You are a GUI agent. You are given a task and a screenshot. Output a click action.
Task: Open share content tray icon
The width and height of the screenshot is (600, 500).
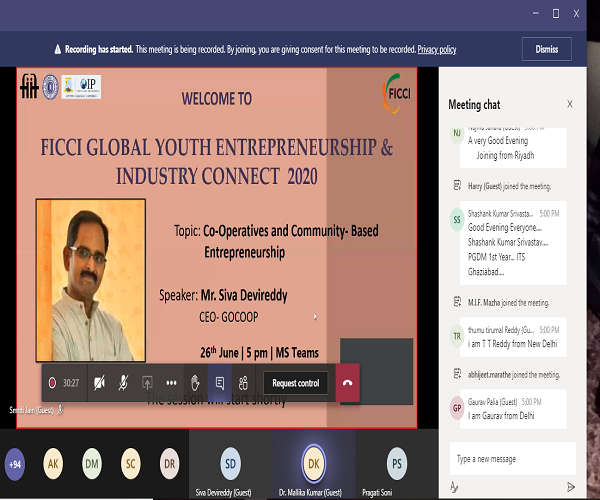point(147,383)
